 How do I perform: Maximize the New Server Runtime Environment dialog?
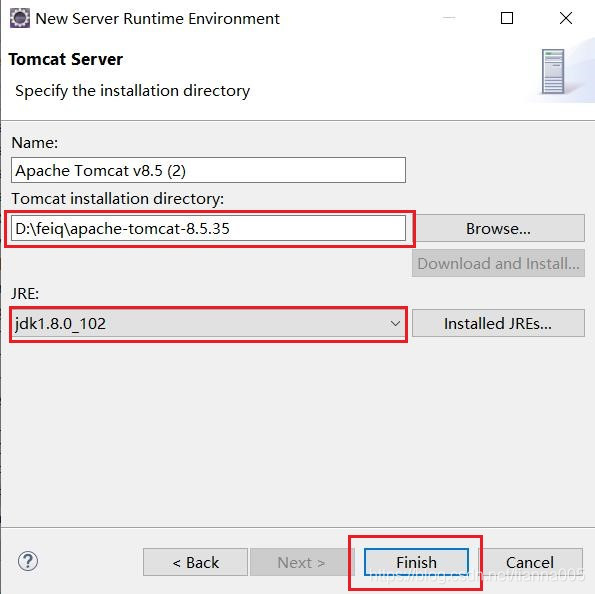(x=507, y=18)
